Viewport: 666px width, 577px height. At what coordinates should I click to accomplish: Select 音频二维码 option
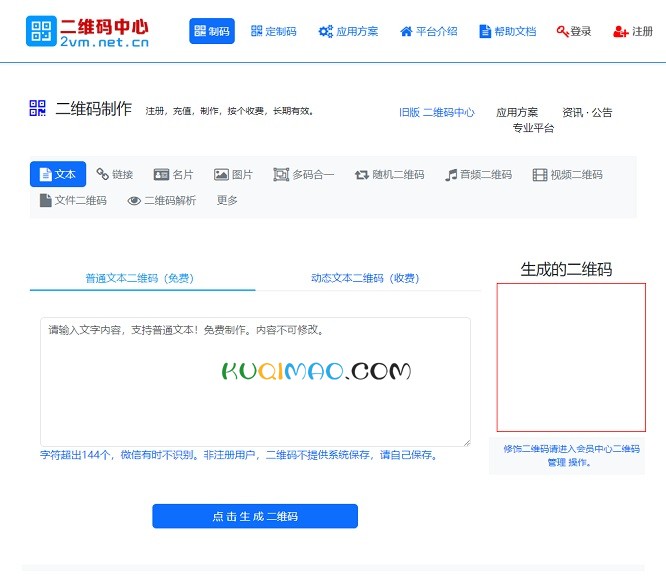(478, 174)
